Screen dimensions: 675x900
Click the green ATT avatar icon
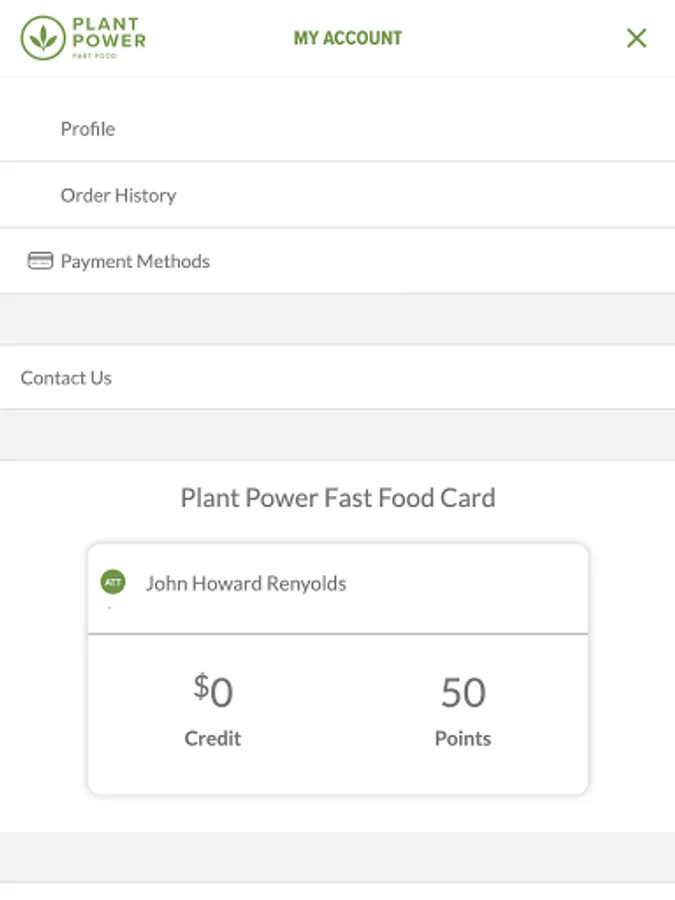click(x=113, y=582)
